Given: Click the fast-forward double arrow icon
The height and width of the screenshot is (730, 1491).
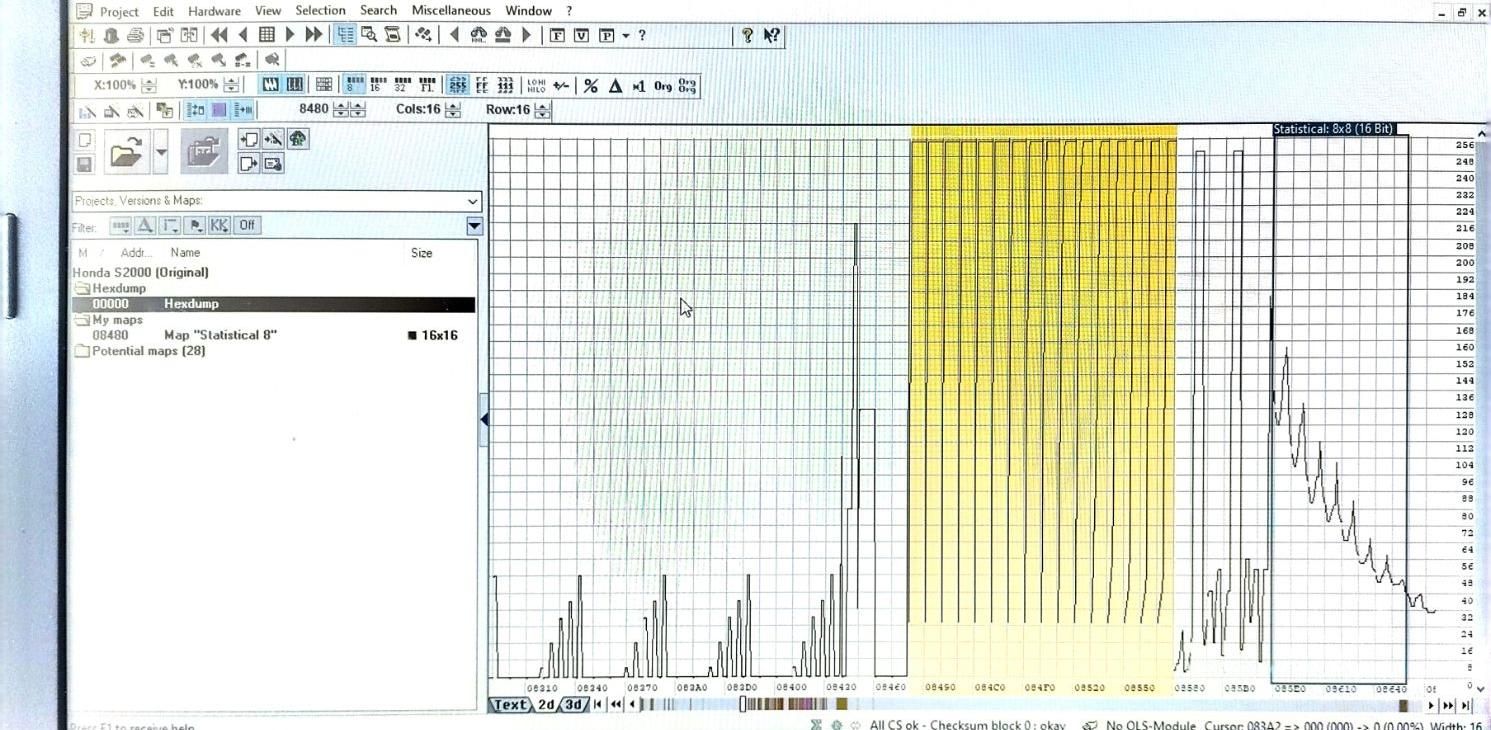Looking at the screenshot, I should pyautogui.click(x=314, y=35).
